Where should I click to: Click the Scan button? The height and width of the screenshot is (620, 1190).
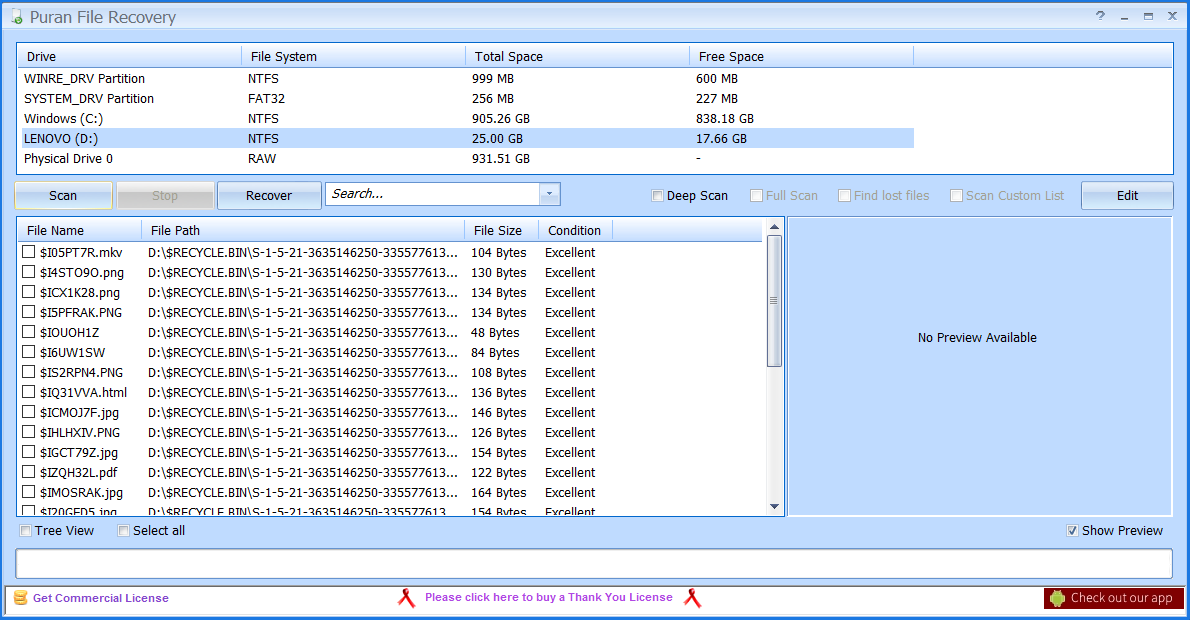point(63,195)
